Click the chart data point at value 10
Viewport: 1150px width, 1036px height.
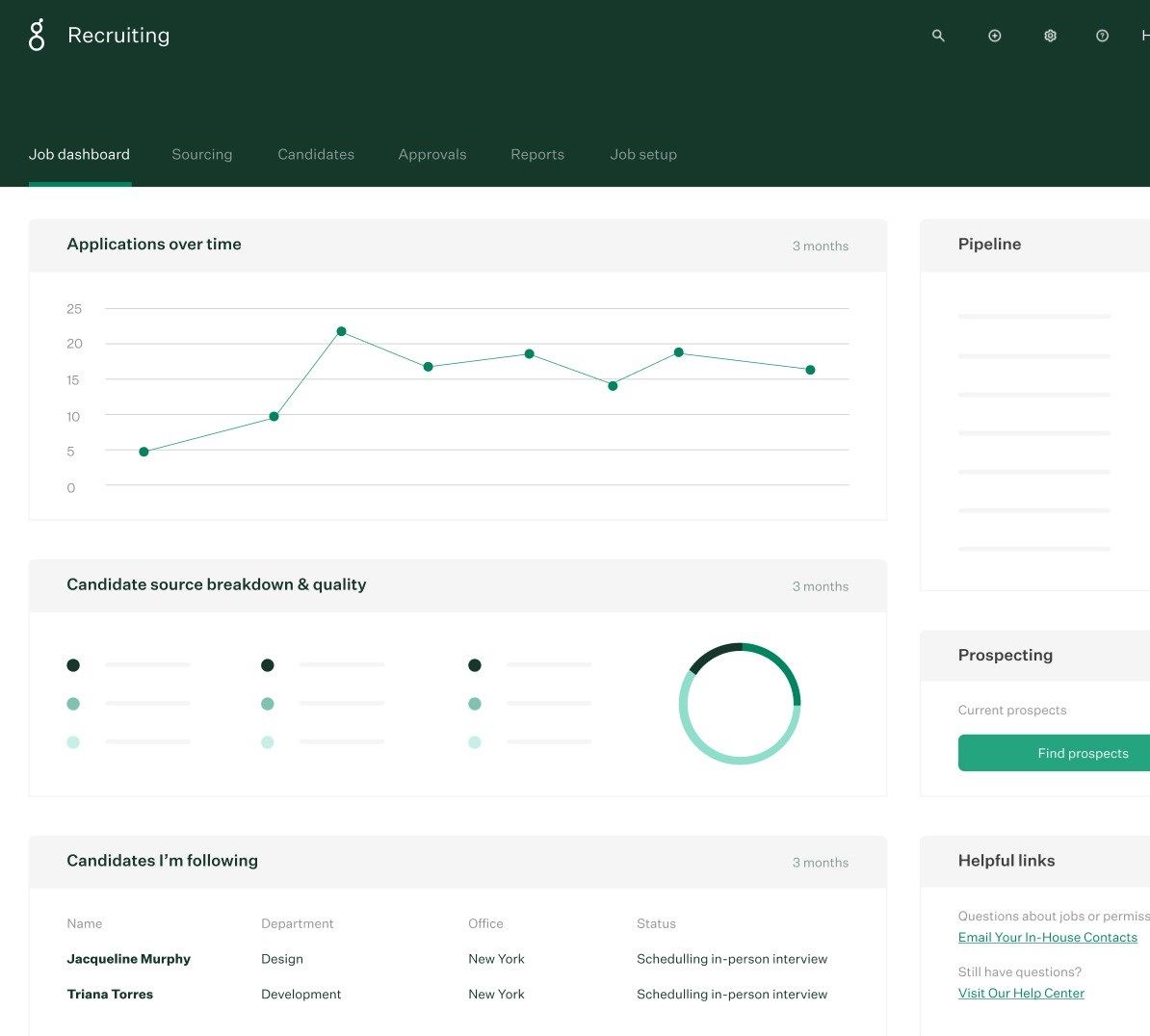[274, 417]
